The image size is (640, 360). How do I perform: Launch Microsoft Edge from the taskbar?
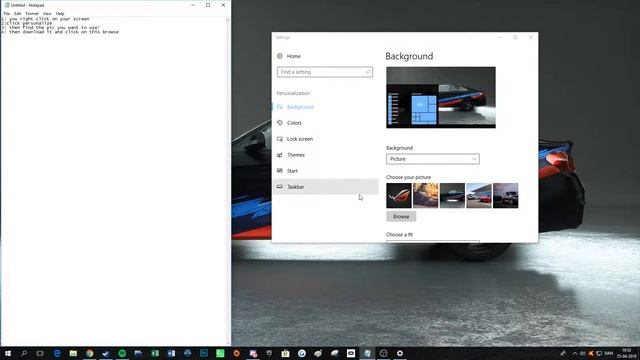click(x=57, y=353)
